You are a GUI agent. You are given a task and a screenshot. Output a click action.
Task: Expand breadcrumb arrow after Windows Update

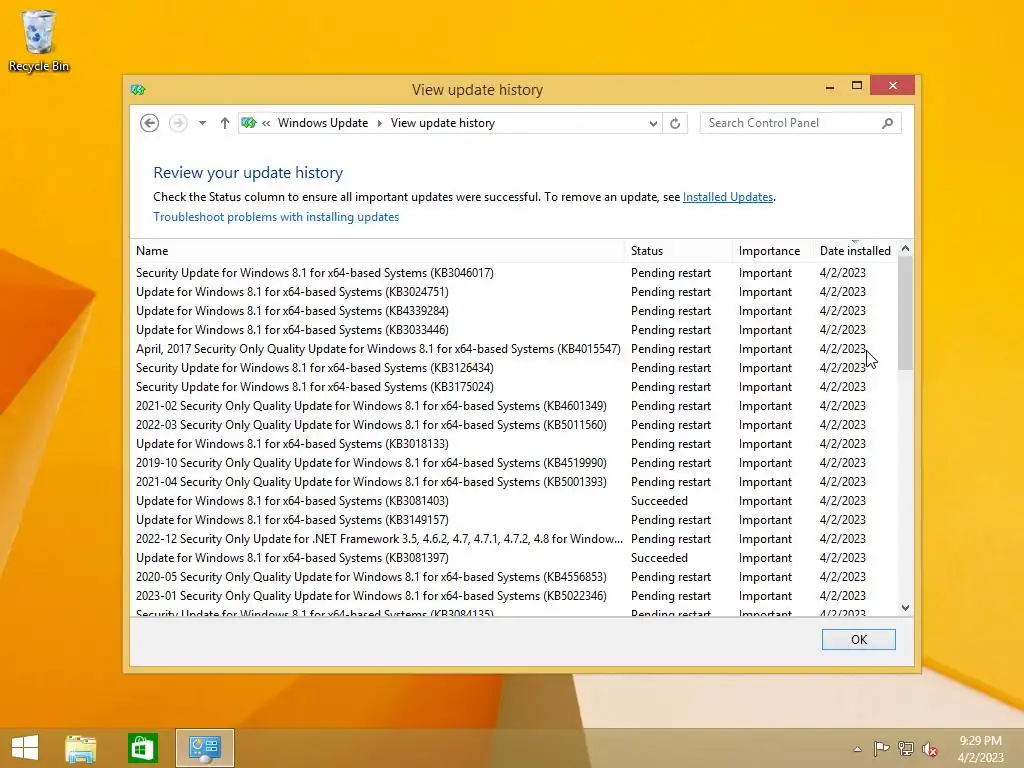coord(379,123)
